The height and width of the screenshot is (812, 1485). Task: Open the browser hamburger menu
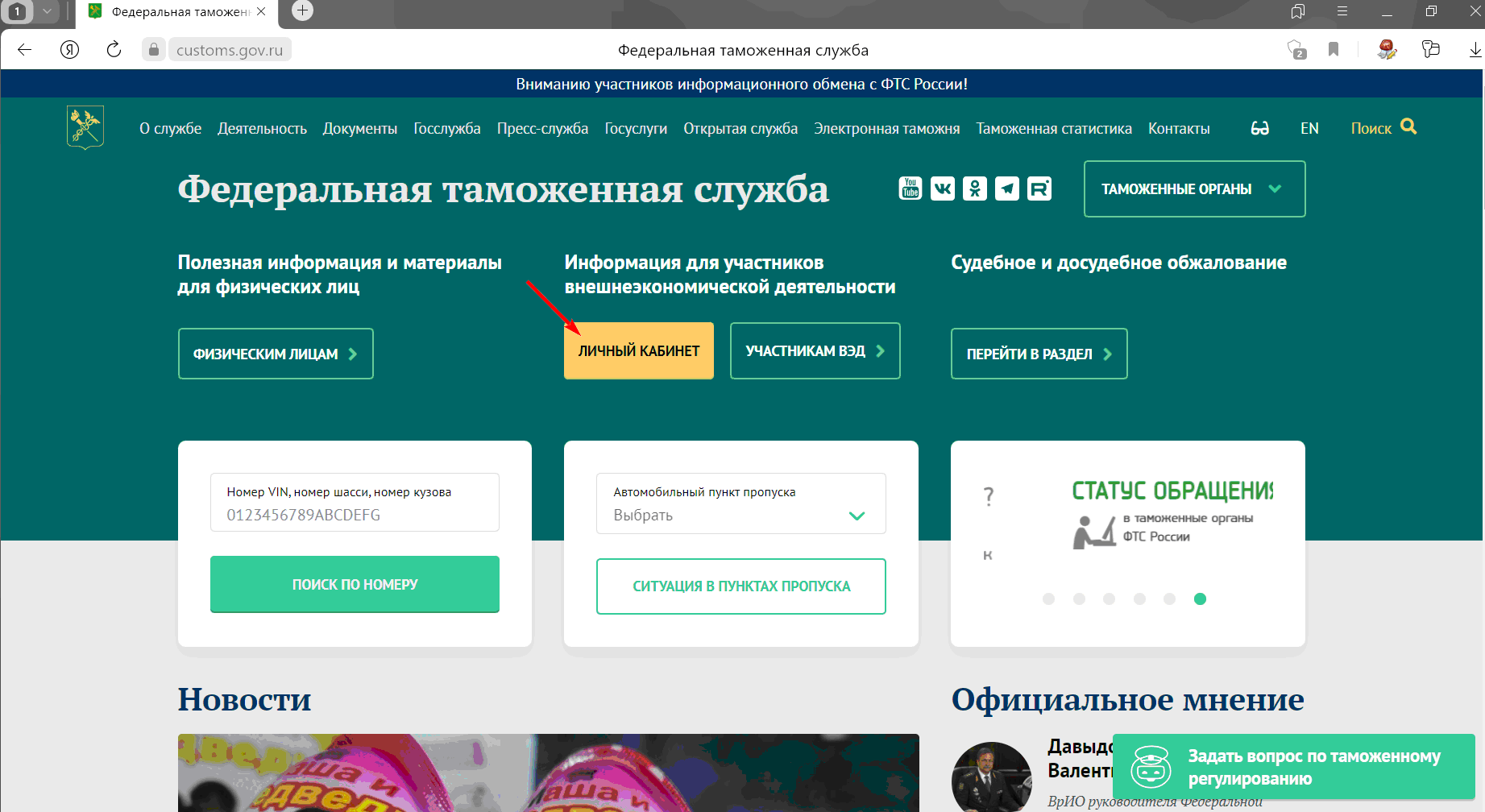pyautogui.click(x=1342, y=11)
